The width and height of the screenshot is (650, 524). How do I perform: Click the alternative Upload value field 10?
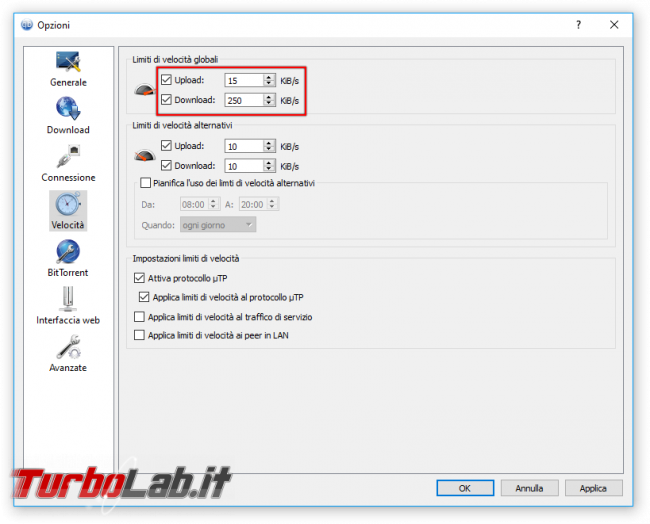point(244,146)
